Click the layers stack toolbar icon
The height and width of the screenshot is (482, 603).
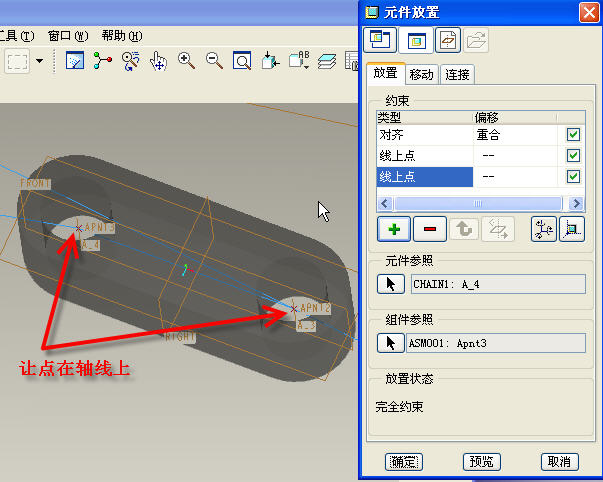tap(326, 61)
